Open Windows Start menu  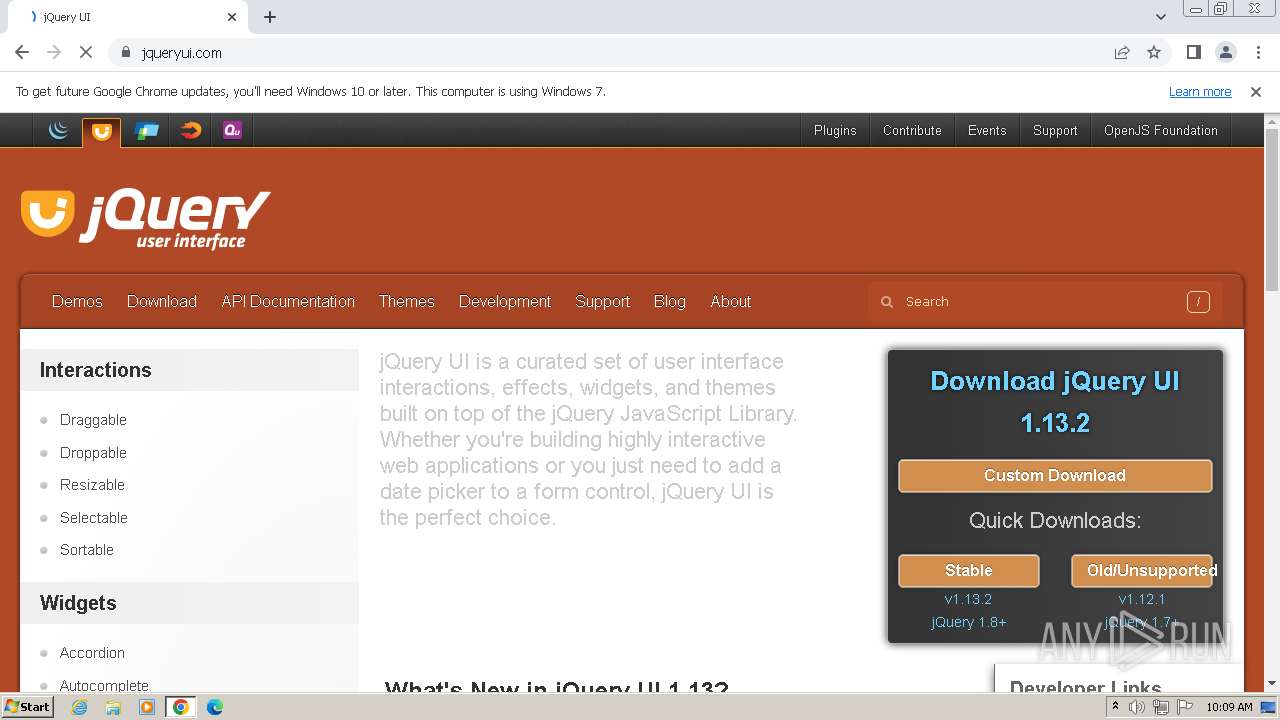coord(27,707)
